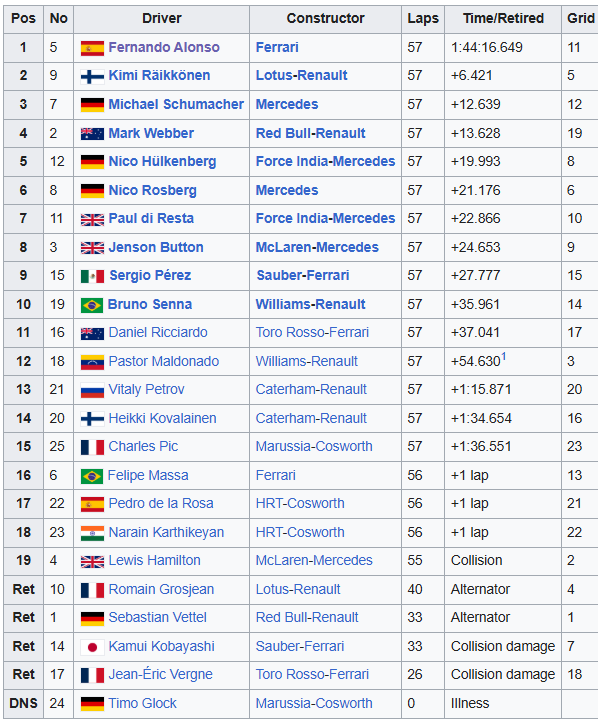Click the Driver column header
598x719 pixels.
pyautogui.click(x=161, y=18)
